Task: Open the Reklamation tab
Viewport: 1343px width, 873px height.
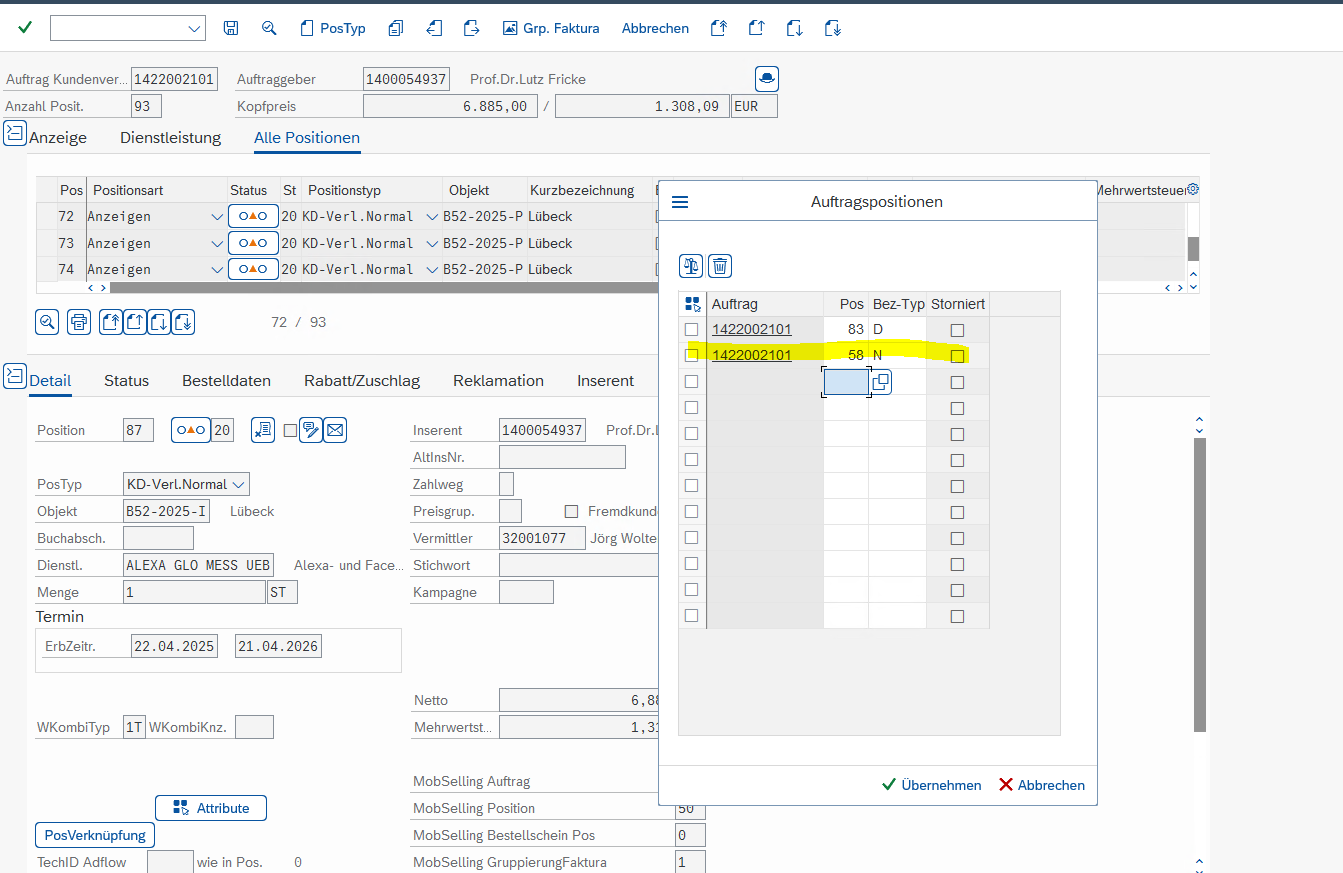Action: pyautogui.click(x=498, y=381)
